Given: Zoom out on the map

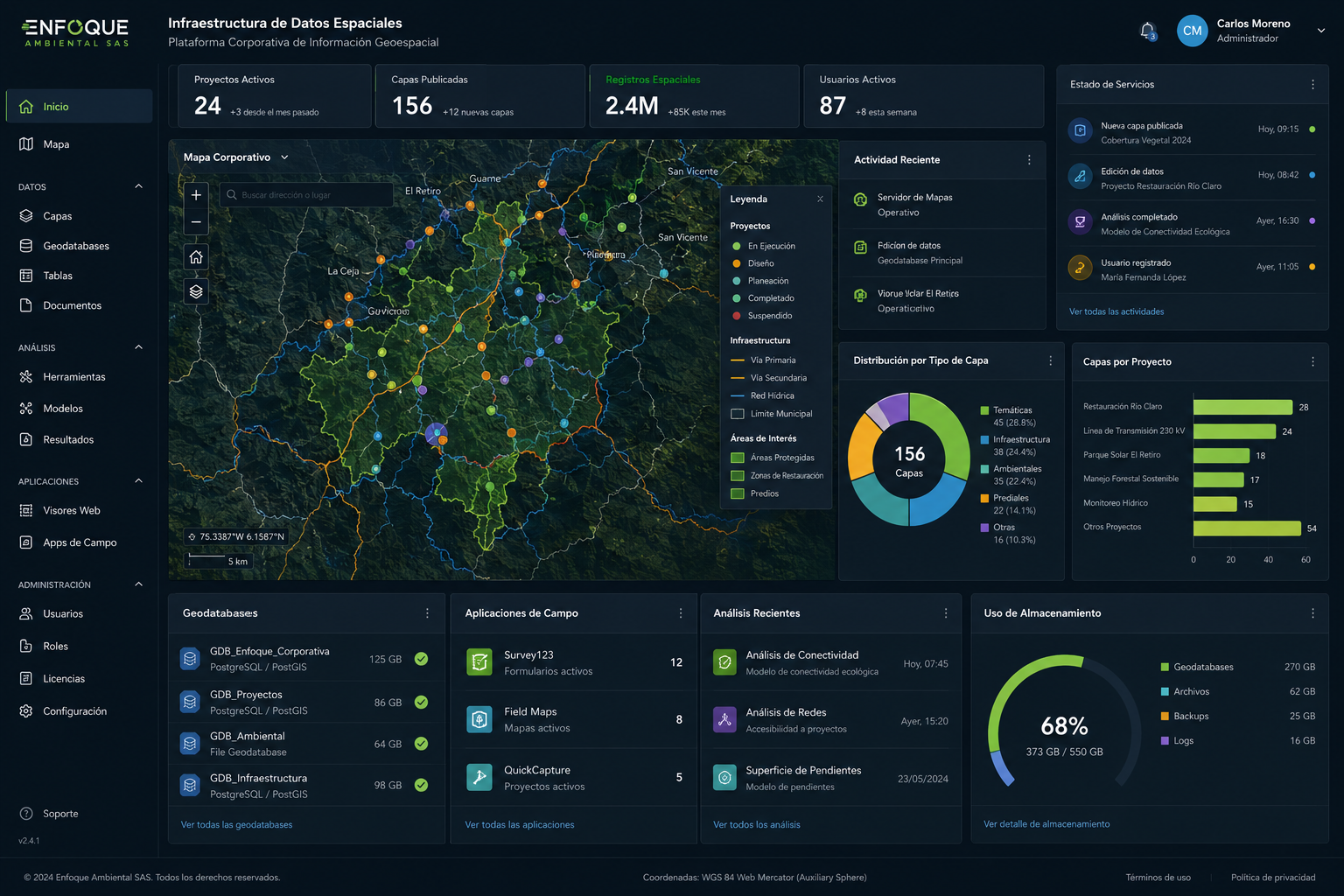Looking at the screenshot, I should 196,222.
